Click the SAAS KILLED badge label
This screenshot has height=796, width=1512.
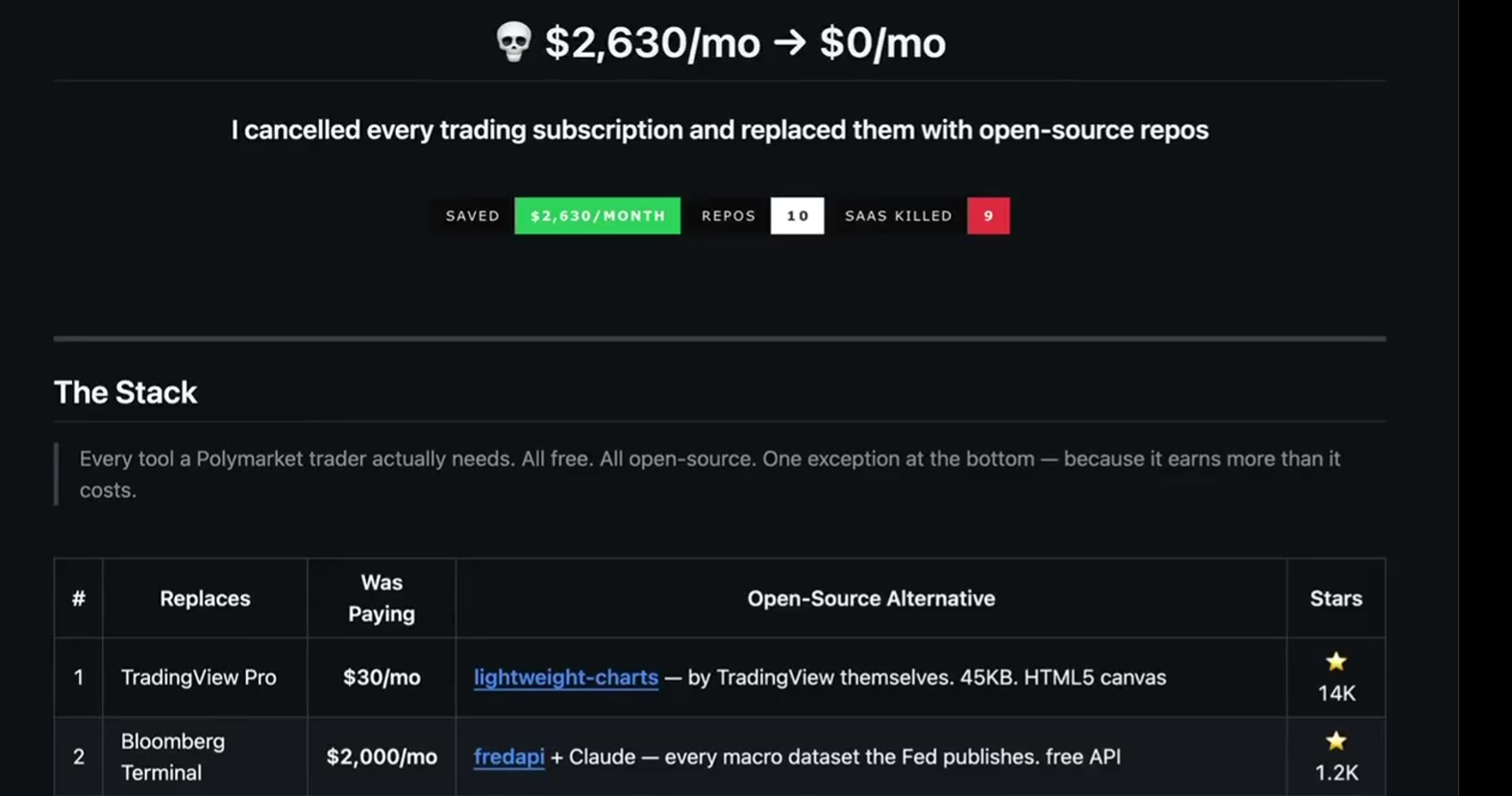pos(899,215)
